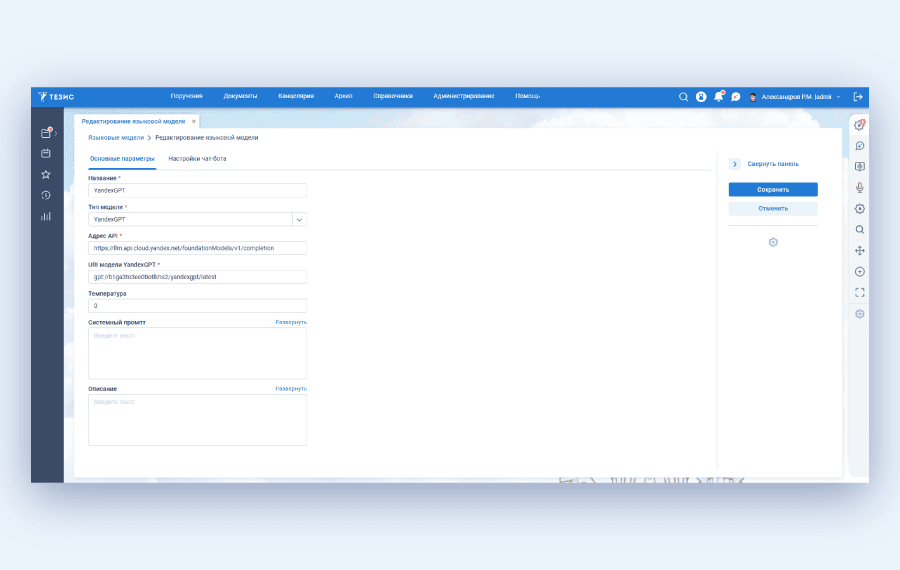This screenshot has height=570, width=900.
Task: Switch to the Основные параметры tab
Action: [122, 158]
